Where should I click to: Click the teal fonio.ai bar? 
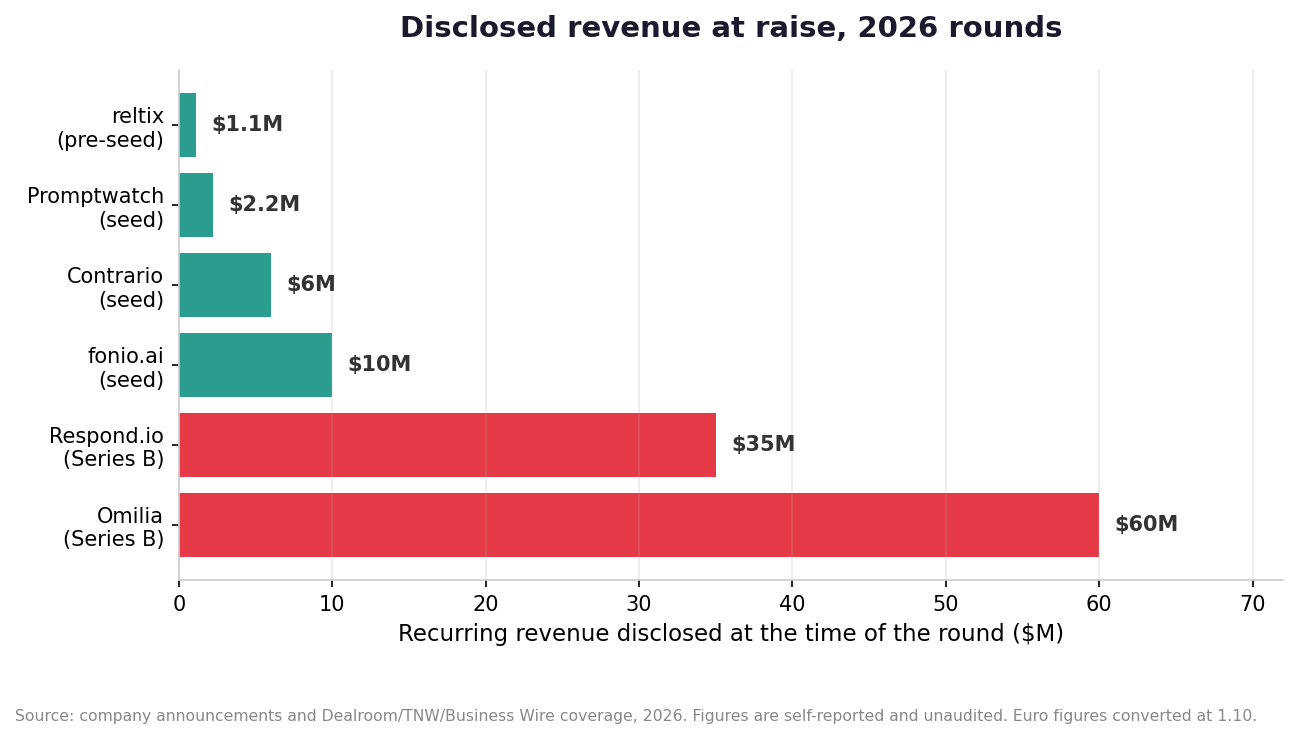[x=256, y=365]
